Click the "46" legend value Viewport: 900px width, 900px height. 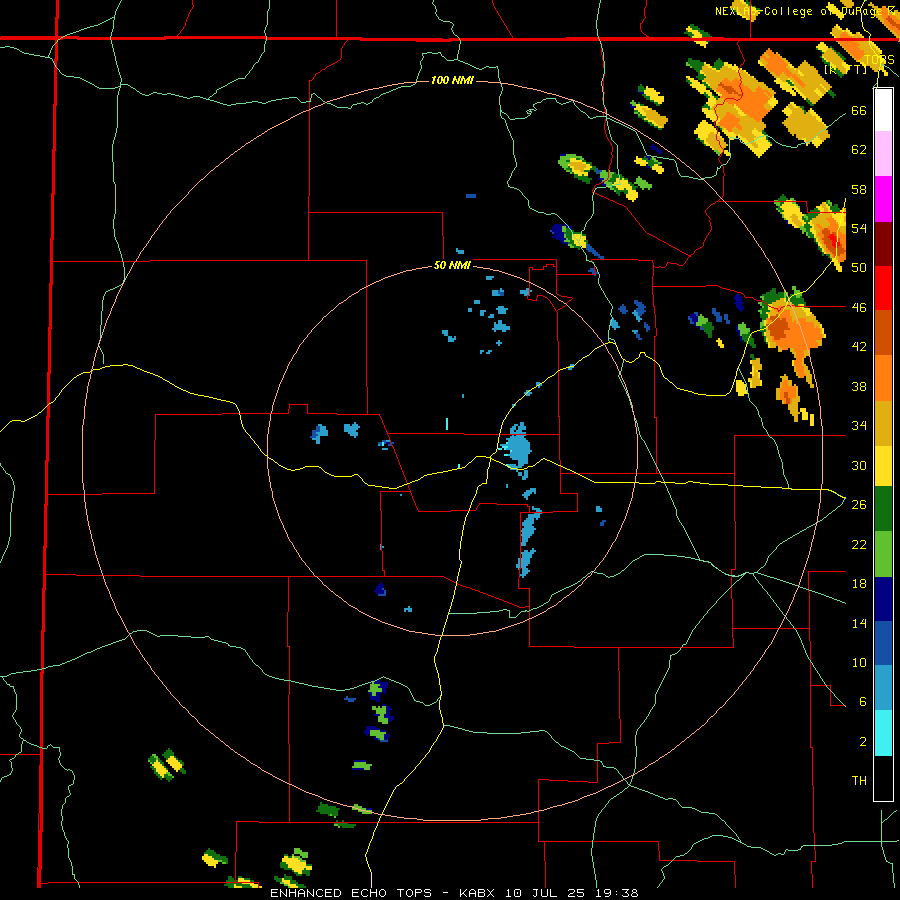pyautogui.click(x=859, y=308)
